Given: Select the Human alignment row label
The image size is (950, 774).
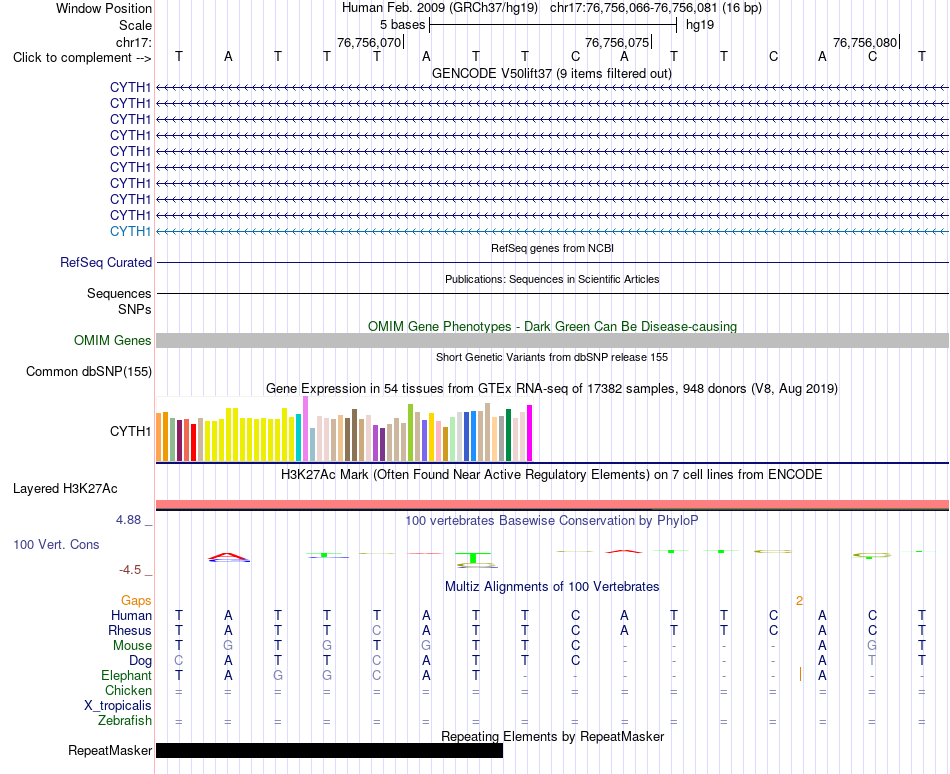Looking at the screenshot, I should point(131,615).
